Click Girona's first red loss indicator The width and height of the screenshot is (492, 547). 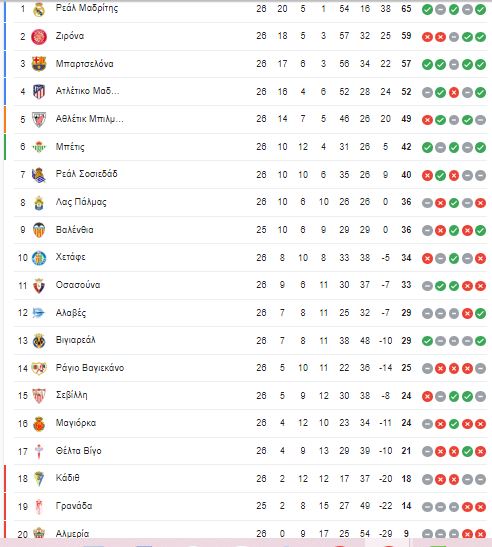point(427,37)
